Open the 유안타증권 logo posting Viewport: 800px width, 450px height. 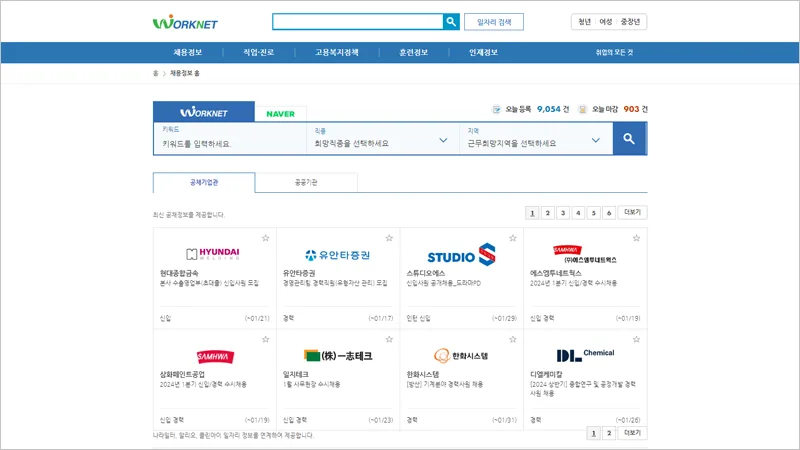point(337,255)
